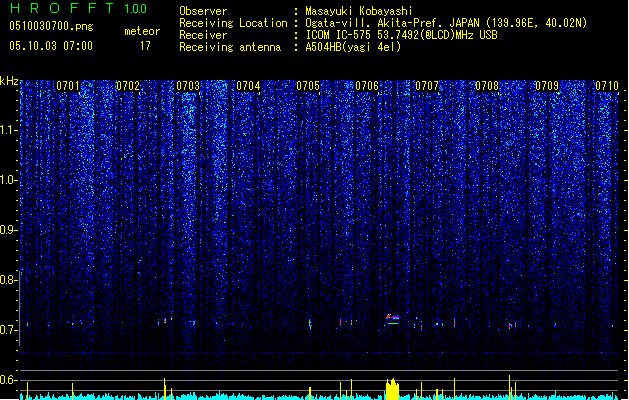
Task: Click the 0709 time marker
Action: 547,86
